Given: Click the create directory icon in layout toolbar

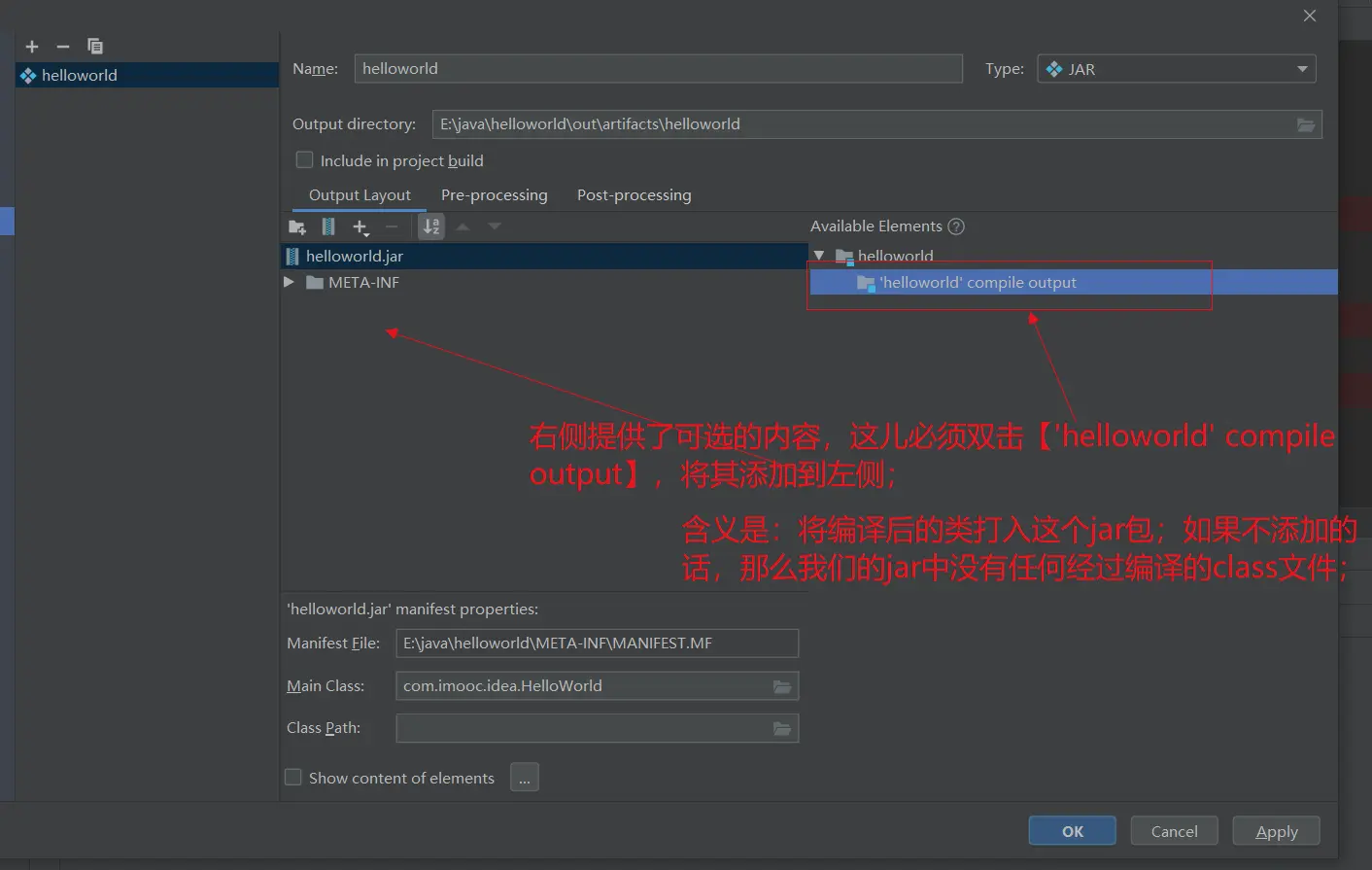Looking at the screenshot, I should [297, 227].
